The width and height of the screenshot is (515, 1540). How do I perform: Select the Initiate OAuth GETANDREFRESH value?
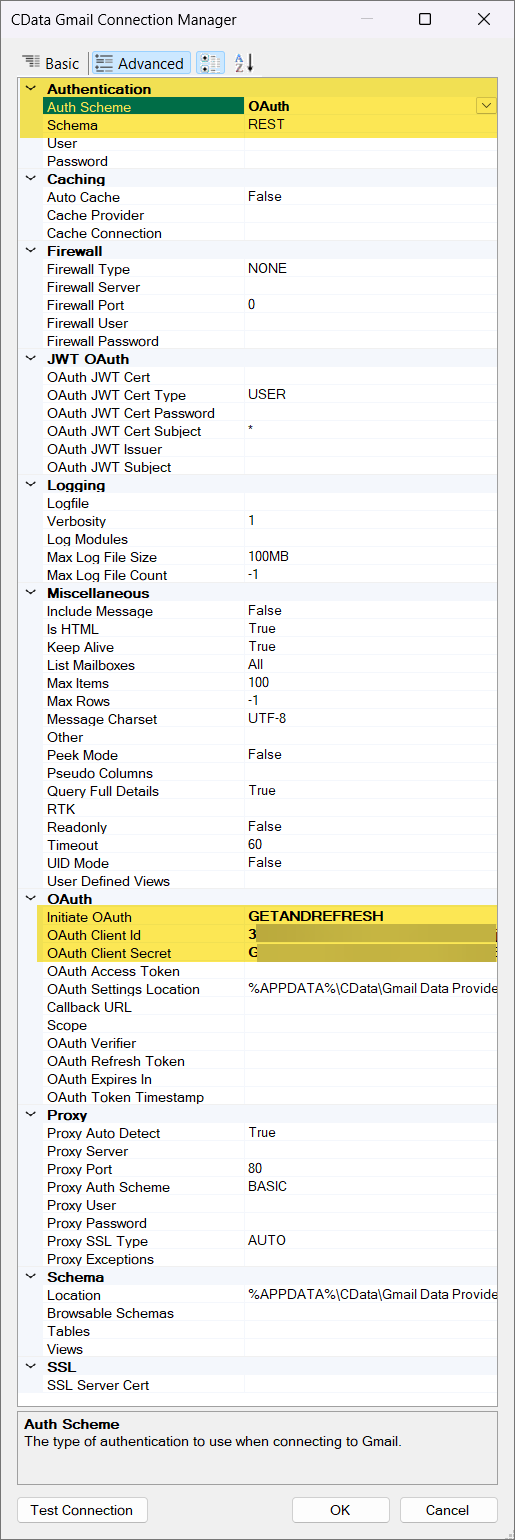click(370, 917)
